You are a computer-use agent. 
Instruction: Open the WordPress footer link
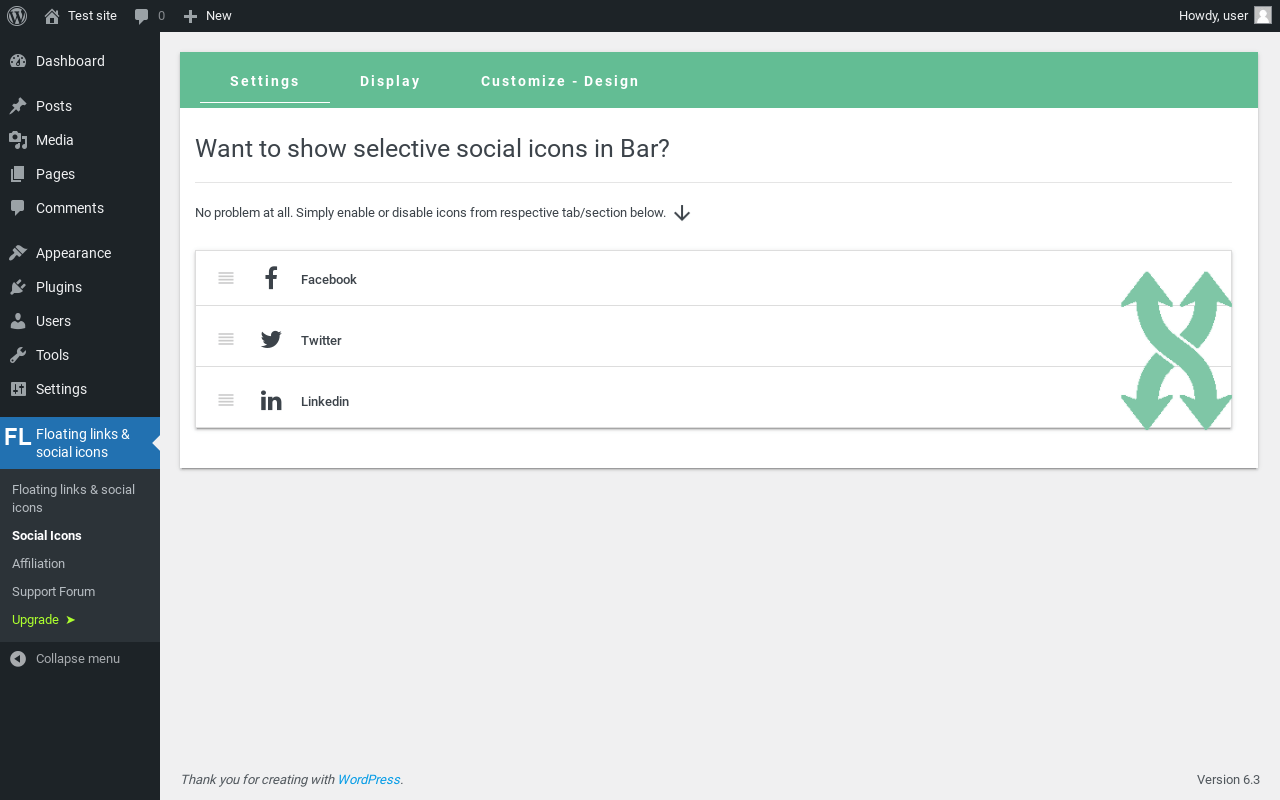click(369, 780)
